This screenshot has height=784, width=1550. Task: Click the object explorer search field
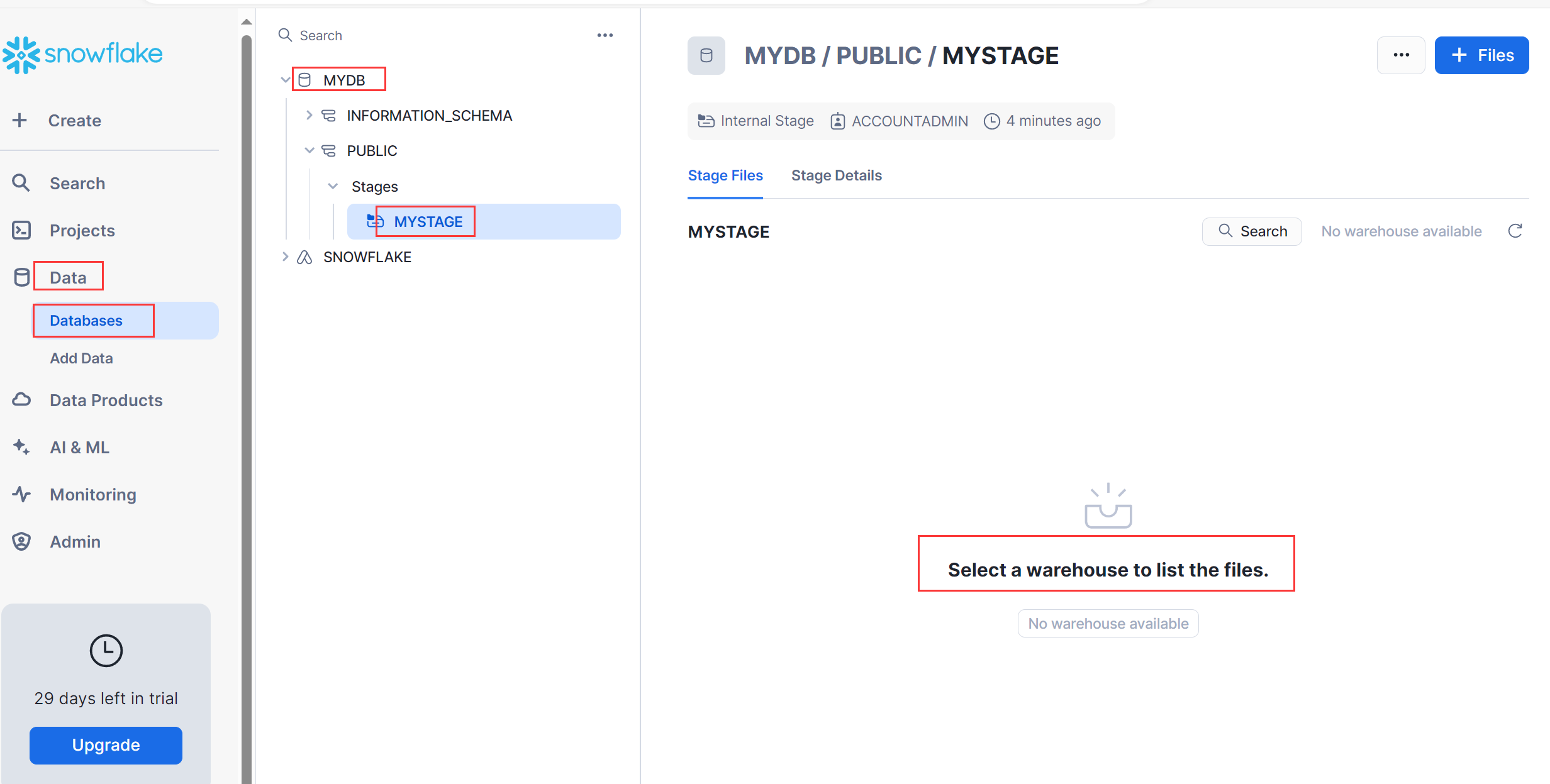click(x=434, y=35)
